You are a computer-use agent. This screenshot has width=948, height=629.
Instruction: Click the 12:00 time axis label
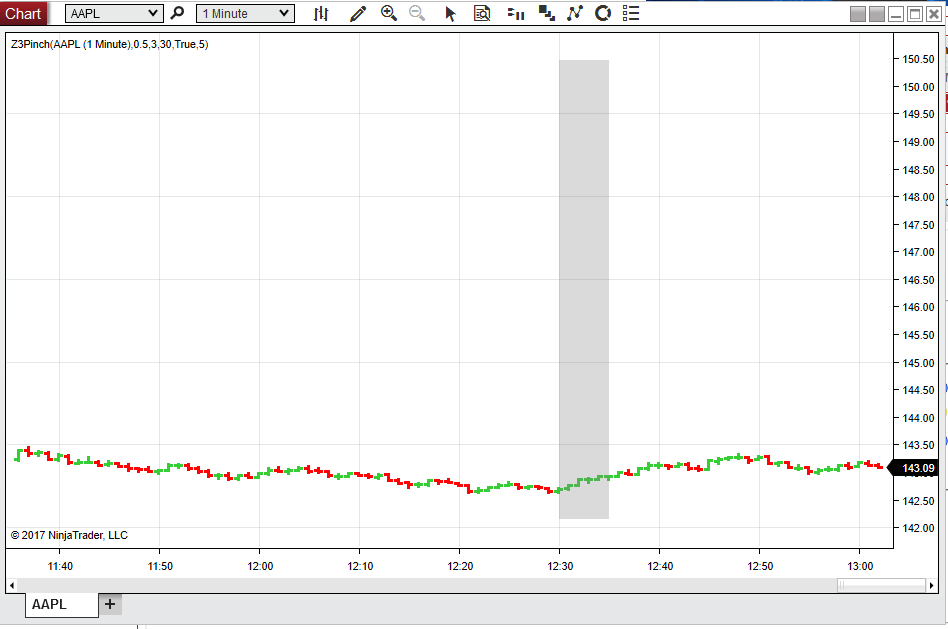click(x=260, y=566)
